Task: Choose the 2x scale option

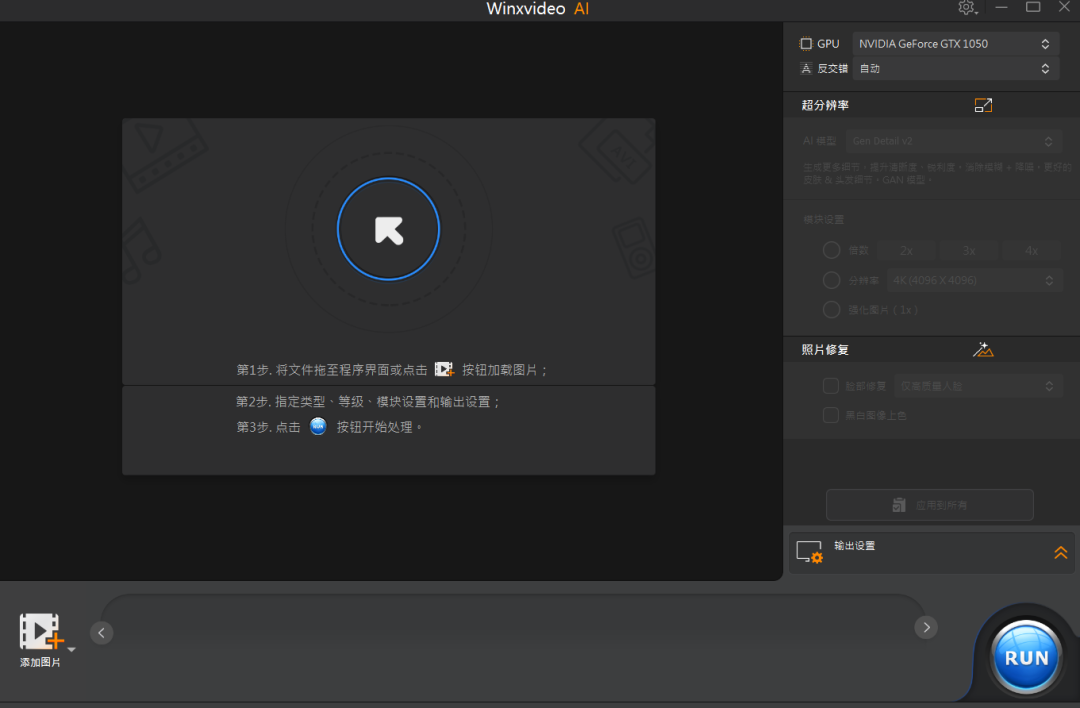Action: click(906, 251)
